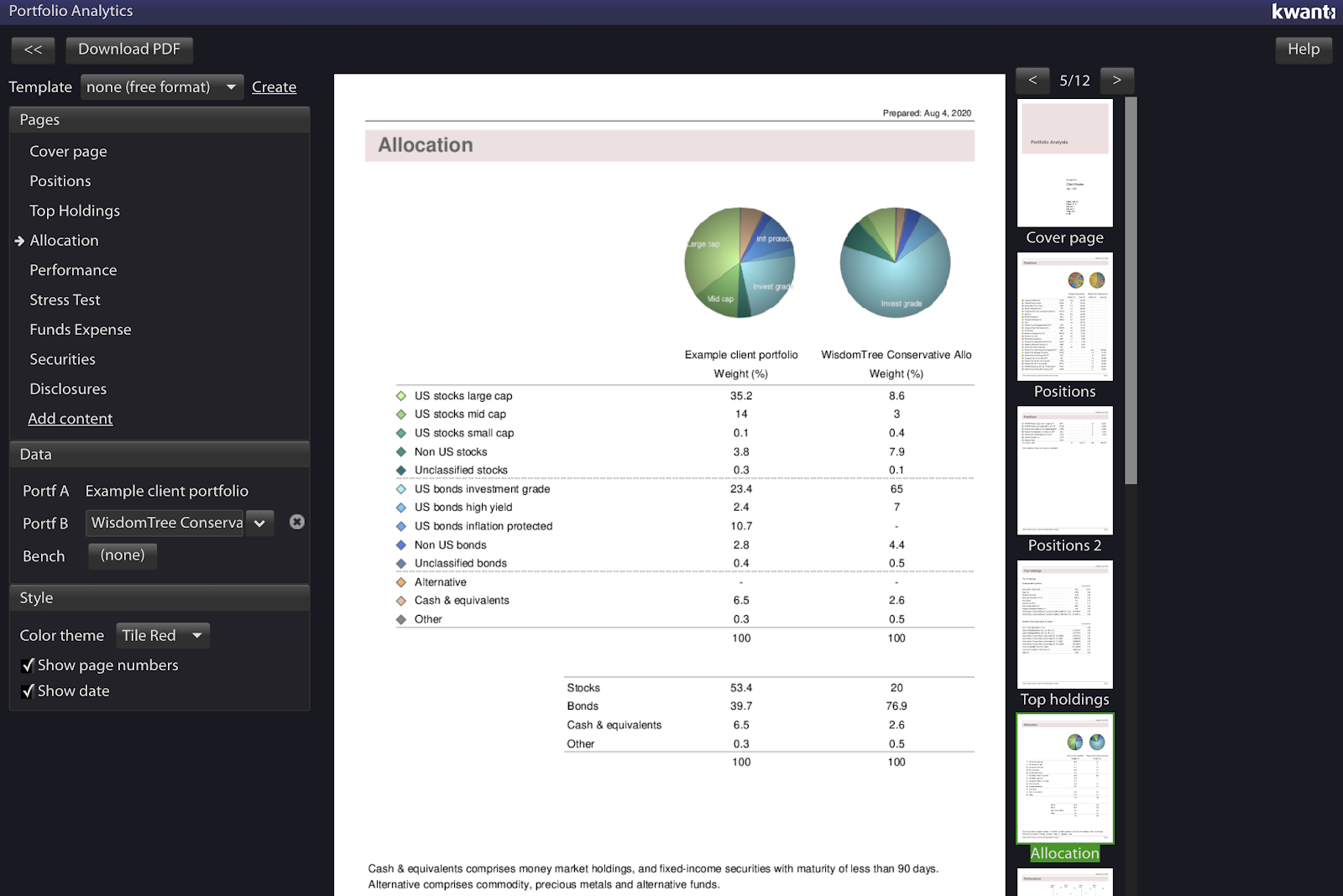Image resolution: width=1343 pixels, height=896 pixels.
Task: Click the US stocks large cap diamond marker
Action: point(401,396)
